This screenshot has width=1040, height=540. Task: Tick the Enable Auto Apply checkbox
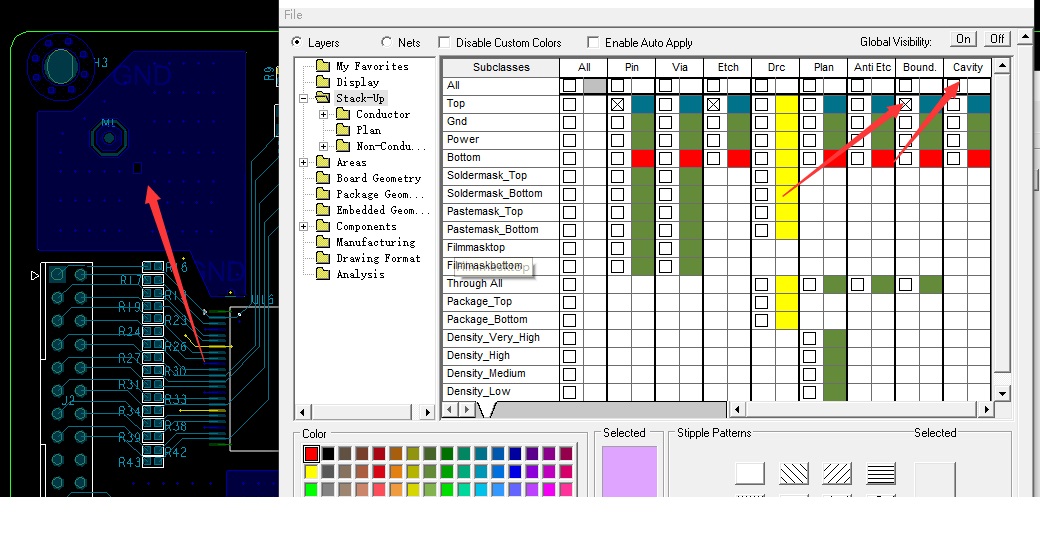[x=593, y=43]
